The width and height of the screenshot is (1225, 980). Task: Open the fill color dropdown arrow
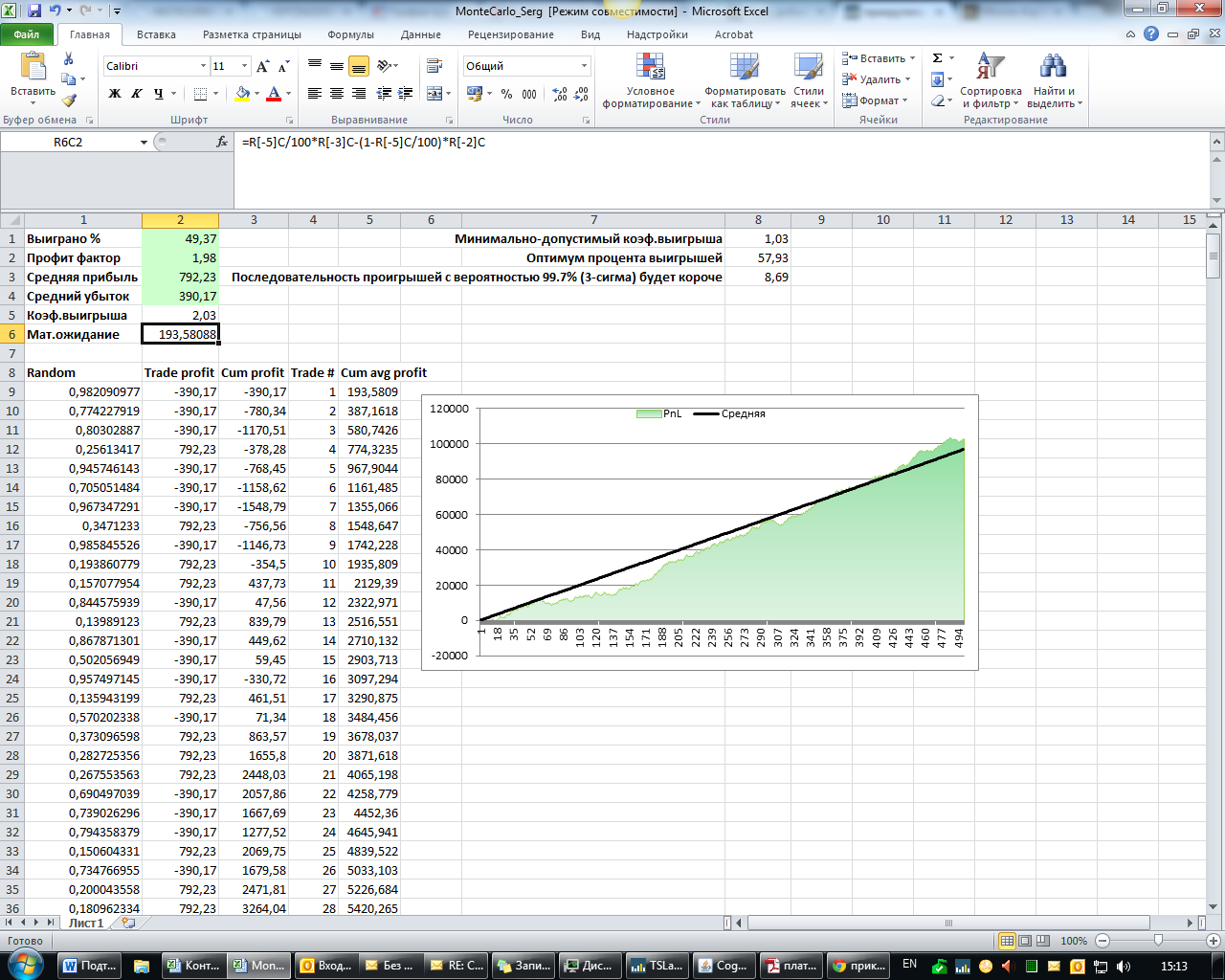tap(256, 94)
